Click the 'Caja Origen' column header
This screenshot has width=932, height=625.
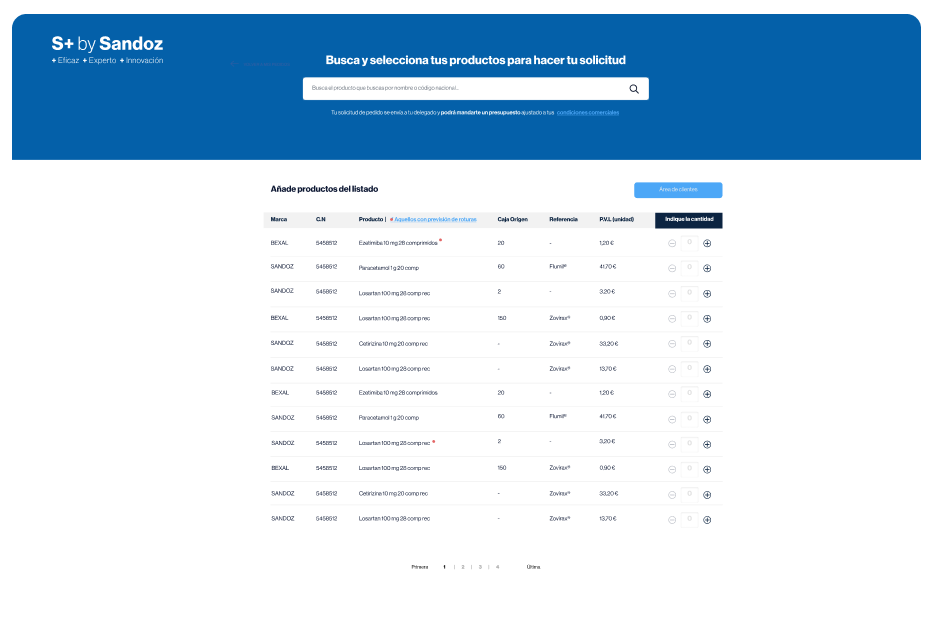point(512,219)
